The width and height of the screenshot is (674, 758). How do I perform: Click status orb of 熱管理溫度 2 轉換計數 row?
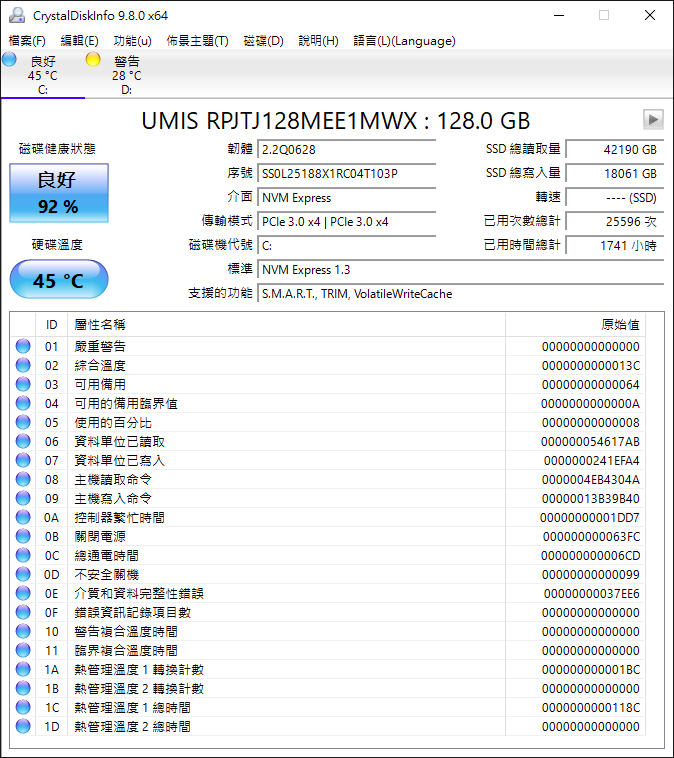(23, 688)
